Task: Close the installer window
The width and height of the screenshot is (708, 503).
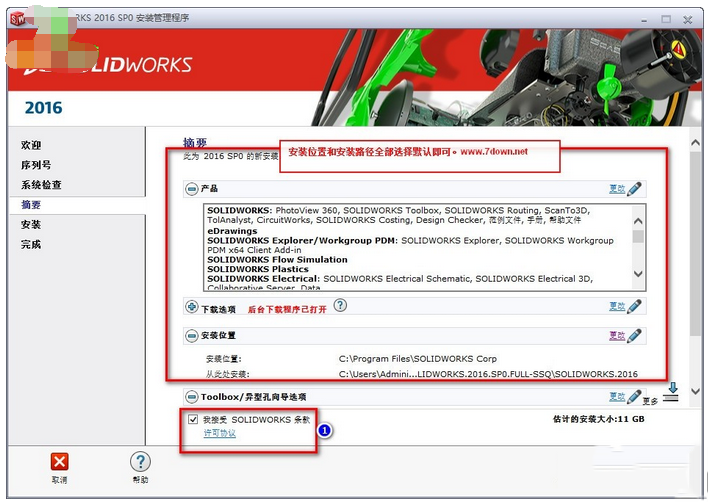Action: (688, 19)
